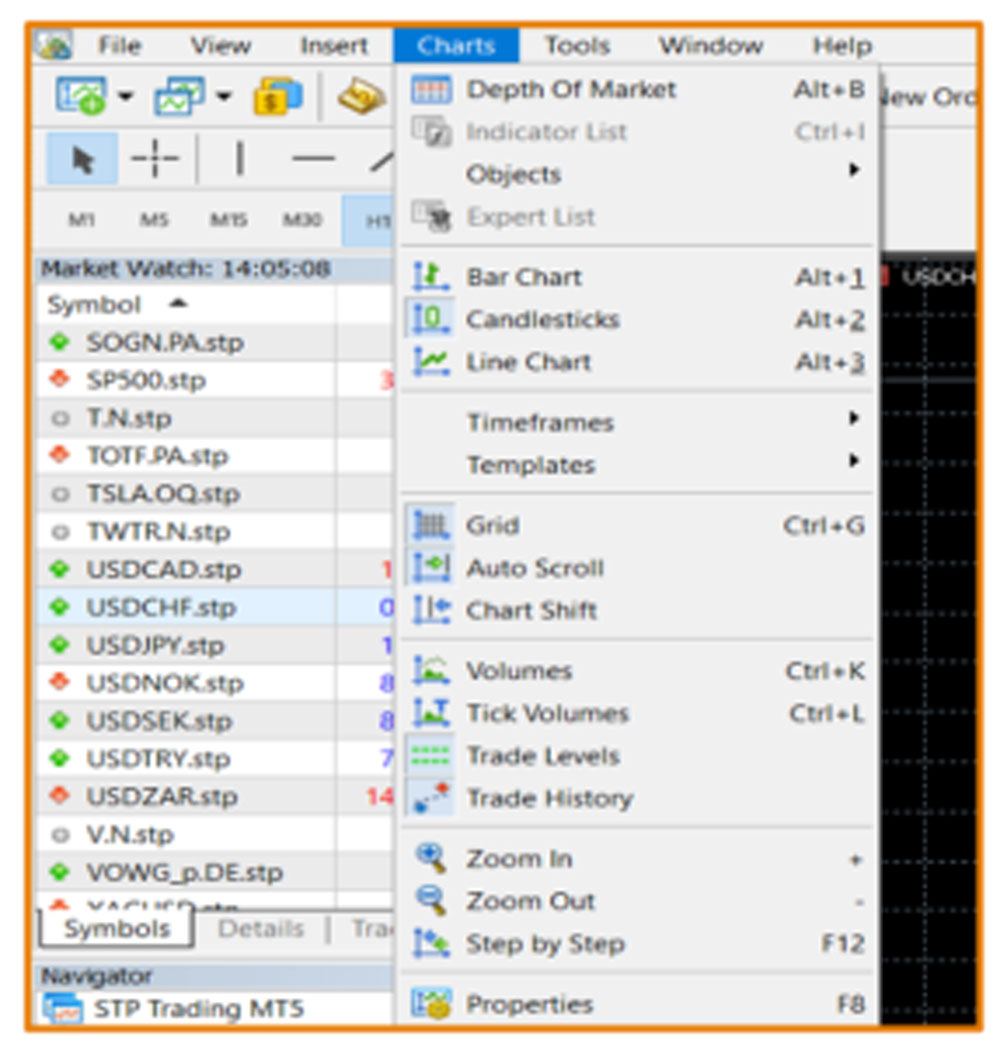Screen dimensions: 1000x1045
Task: Expand the Timeframes submenu
Action: coord(638,422)
